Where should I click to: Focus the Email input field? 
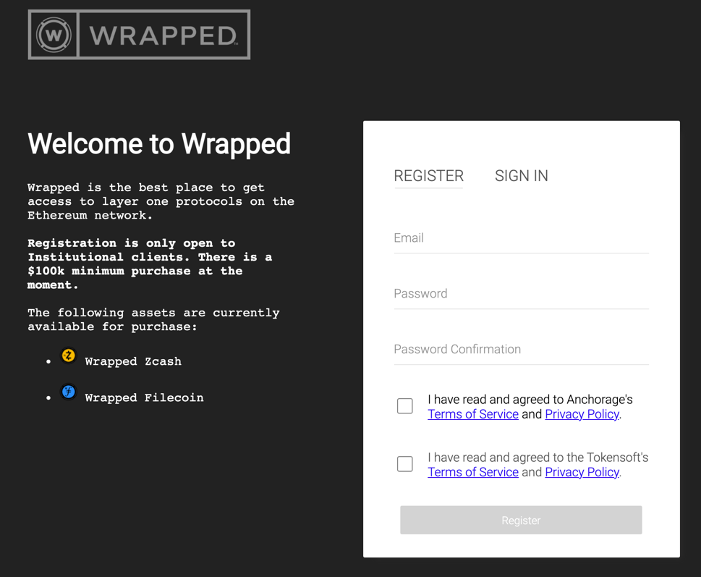[521, 238]
